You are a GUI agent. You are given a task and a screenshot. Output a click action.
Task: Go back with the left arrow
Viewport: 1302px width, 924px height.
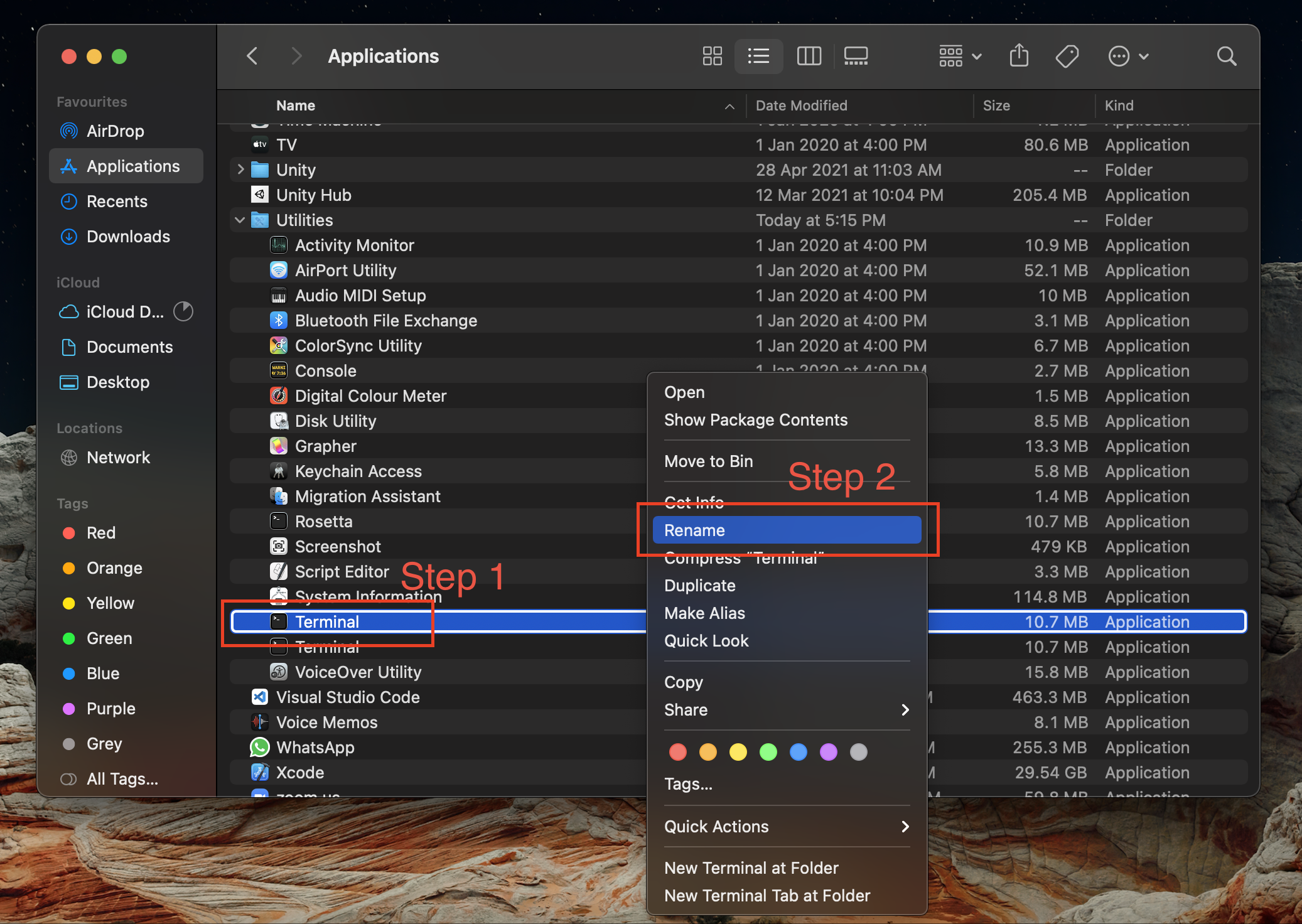pyautogui.click(x=252, y=56)
